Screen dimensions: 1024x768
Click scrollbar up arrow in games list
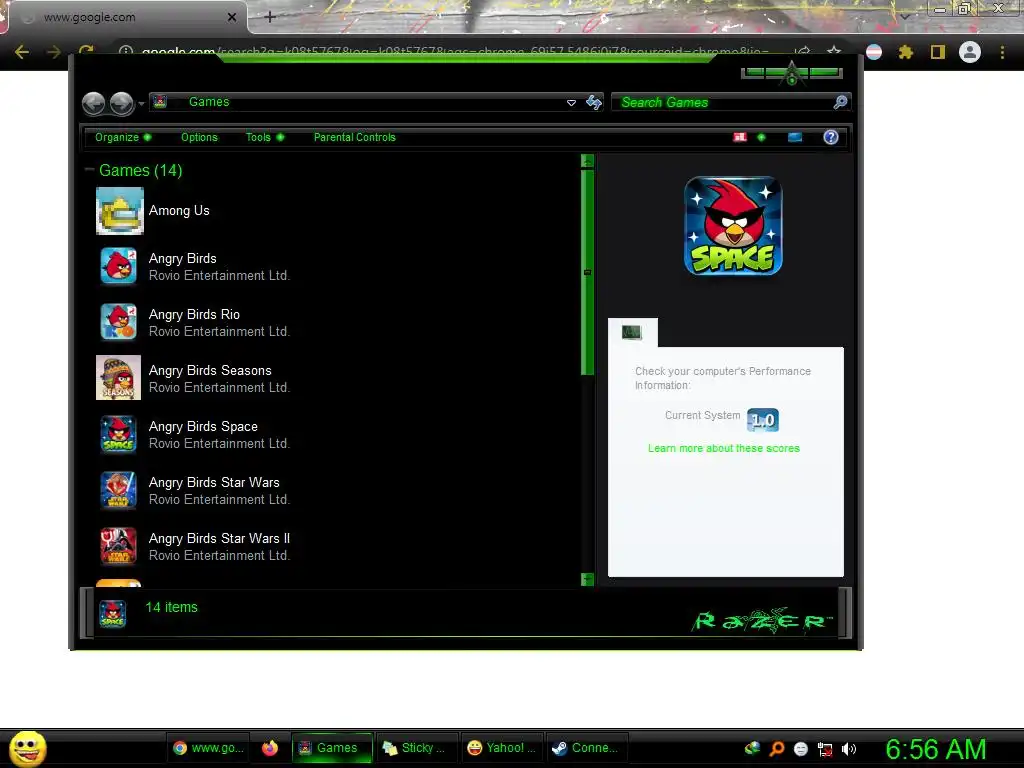587,161
